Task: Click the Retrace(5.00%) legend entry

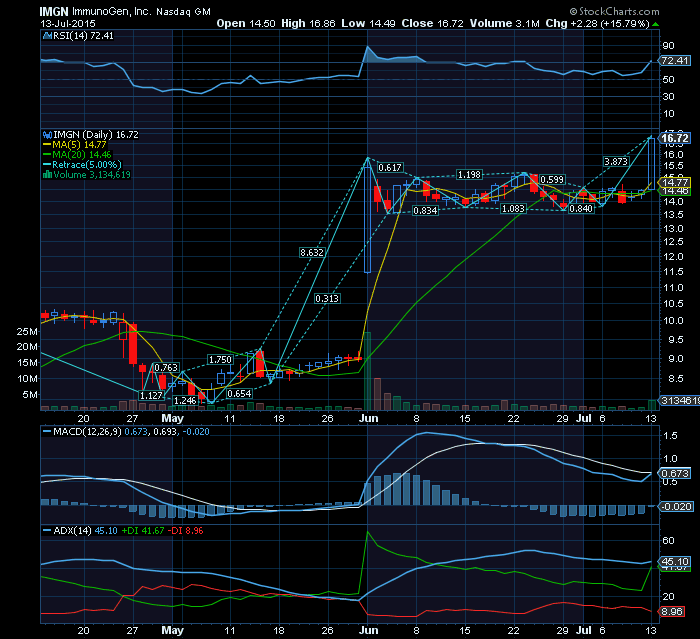Action: pos(87,165)
